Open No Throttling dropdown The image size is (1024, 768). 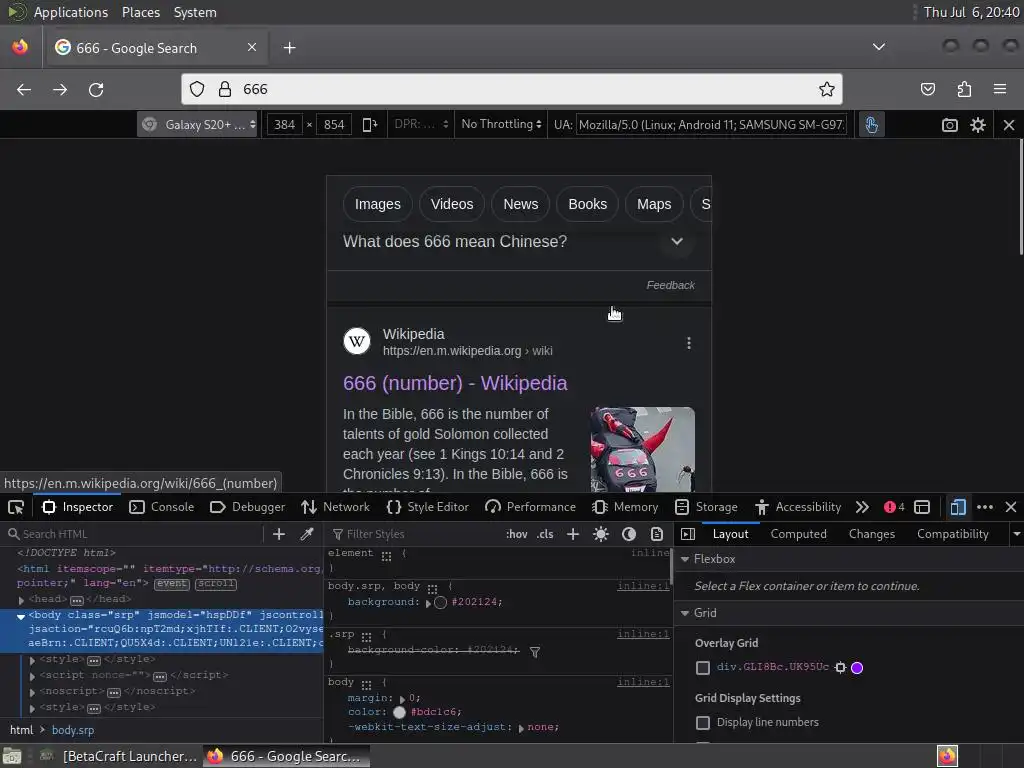(501, 124)
